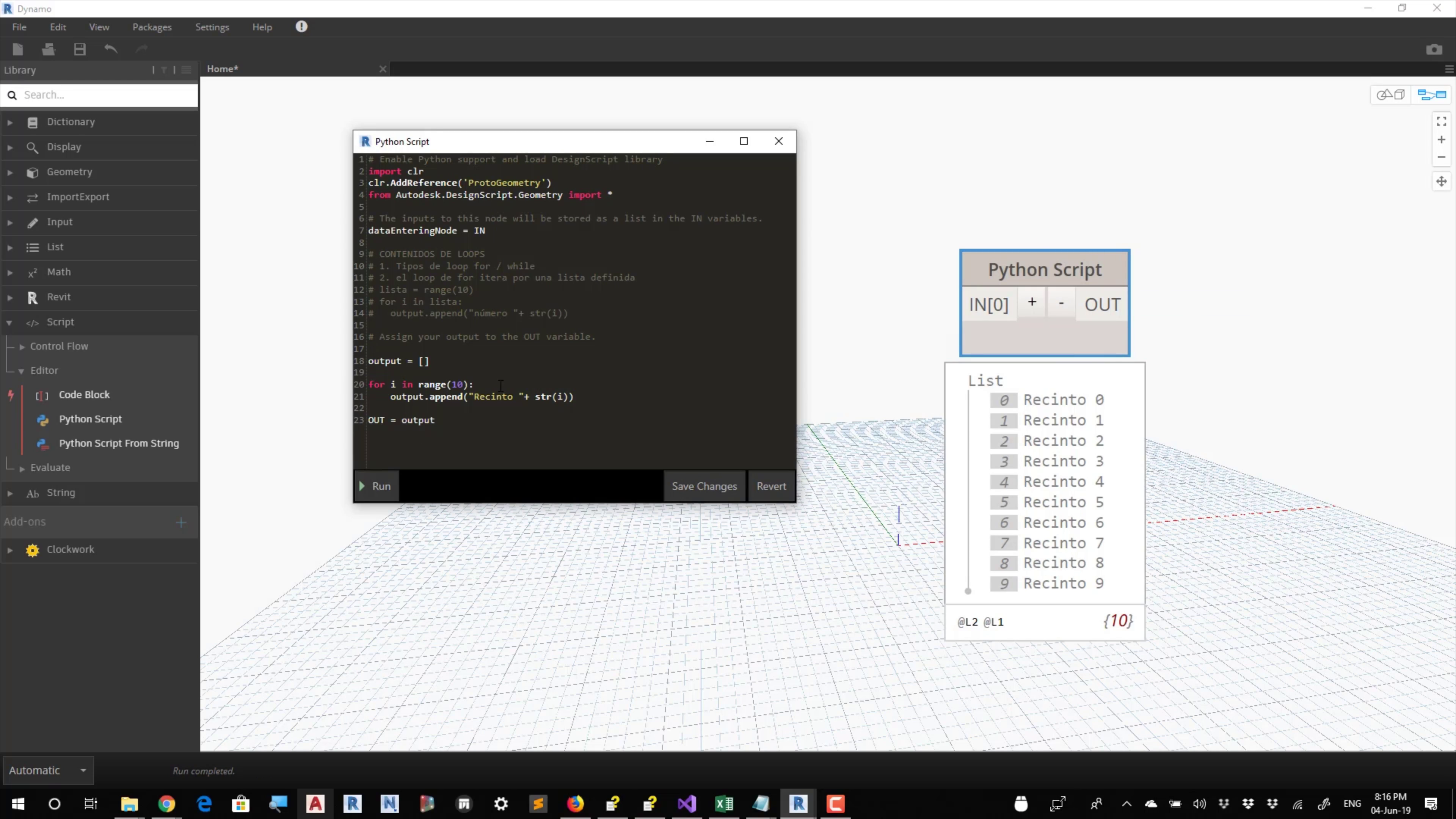
Task: Click the Save toolbar icon
Action: point(80,49)
